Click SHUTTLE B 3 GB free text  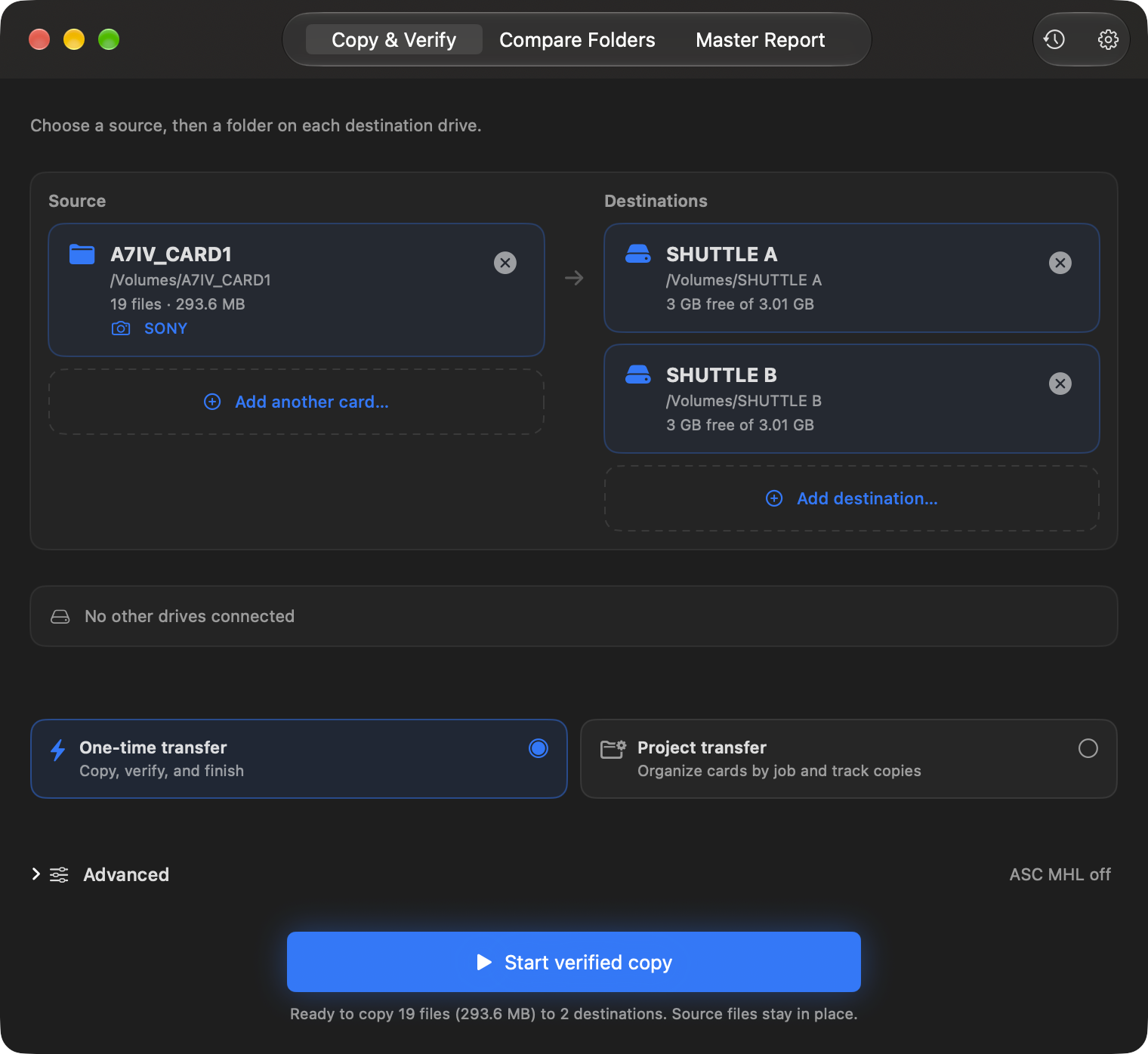[x=740, y=425]
